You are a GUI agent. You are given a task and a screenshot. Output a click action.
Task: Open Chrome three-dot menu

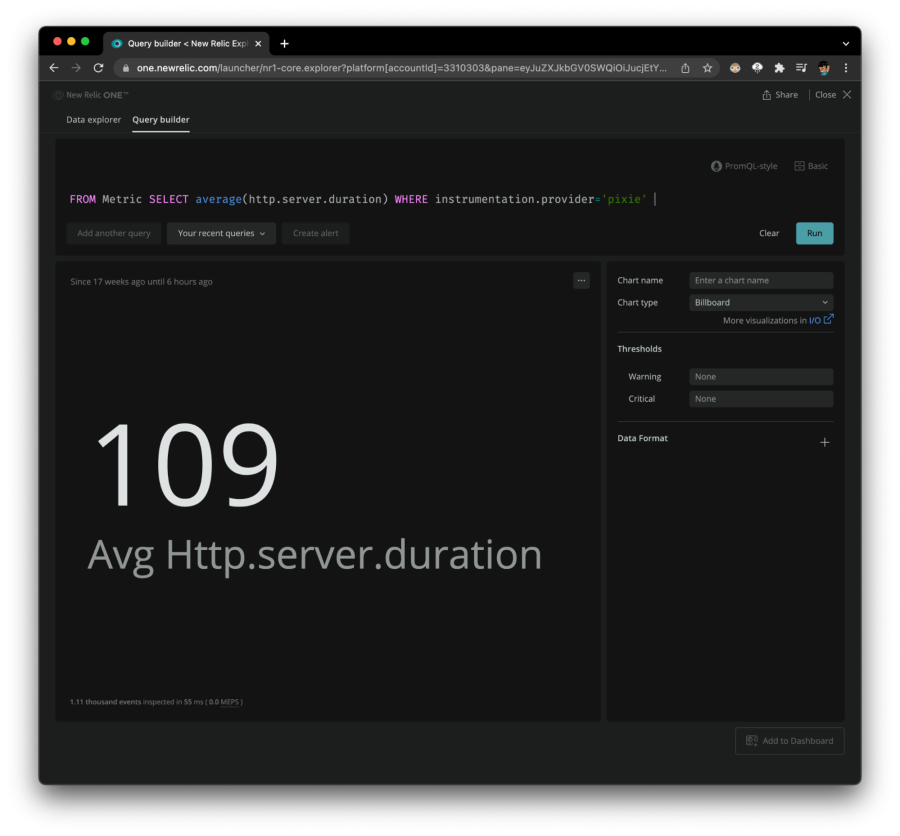tap(846, 68)
